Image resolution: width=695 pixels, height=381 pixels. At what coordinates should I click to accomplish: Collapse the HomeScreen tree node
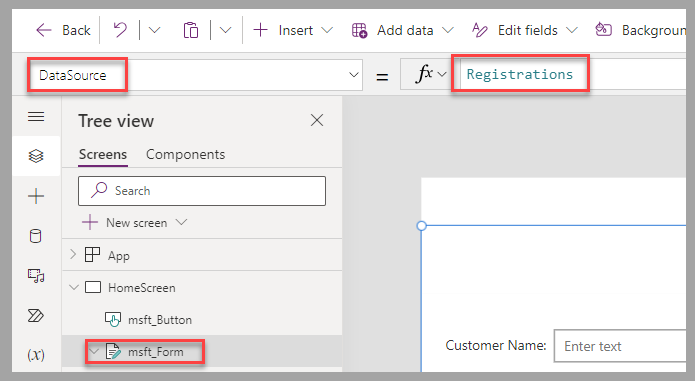click(74, 287)
